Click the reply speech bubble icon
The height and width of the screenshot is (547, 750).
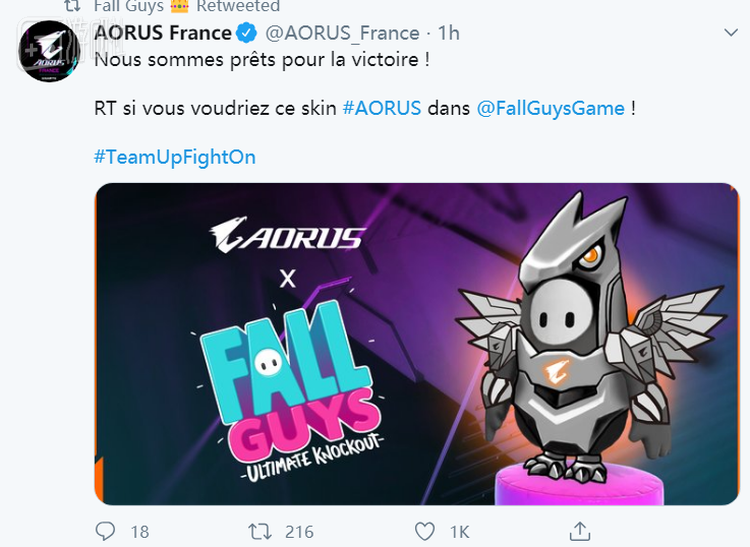point(105,531)
